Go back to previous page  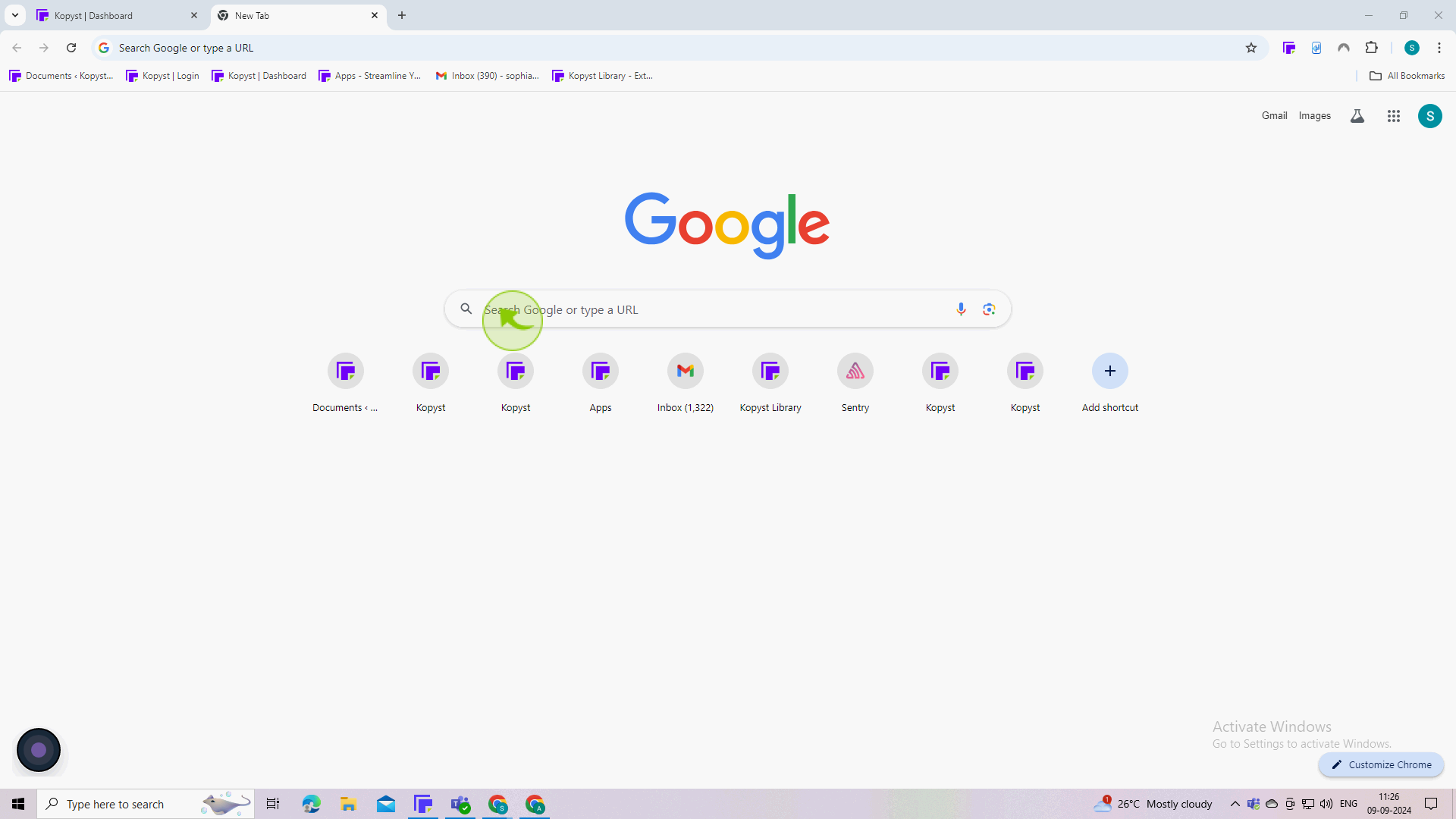17,48
